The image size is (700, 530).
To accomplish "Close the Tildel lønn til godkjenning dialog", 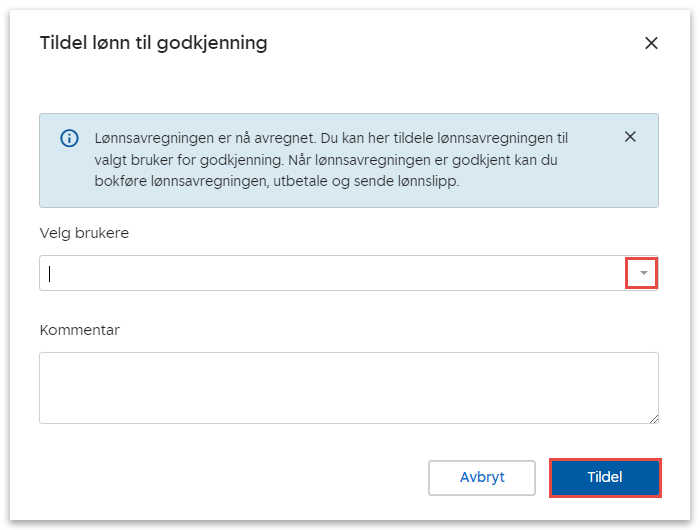I will click(651, 43).
